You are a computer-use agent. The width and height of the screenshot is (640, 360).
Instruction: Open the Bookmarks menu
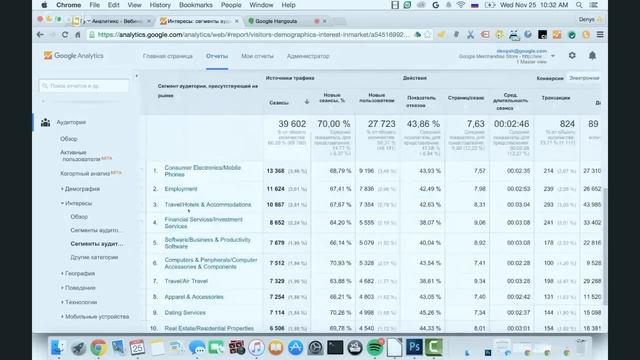196,5
